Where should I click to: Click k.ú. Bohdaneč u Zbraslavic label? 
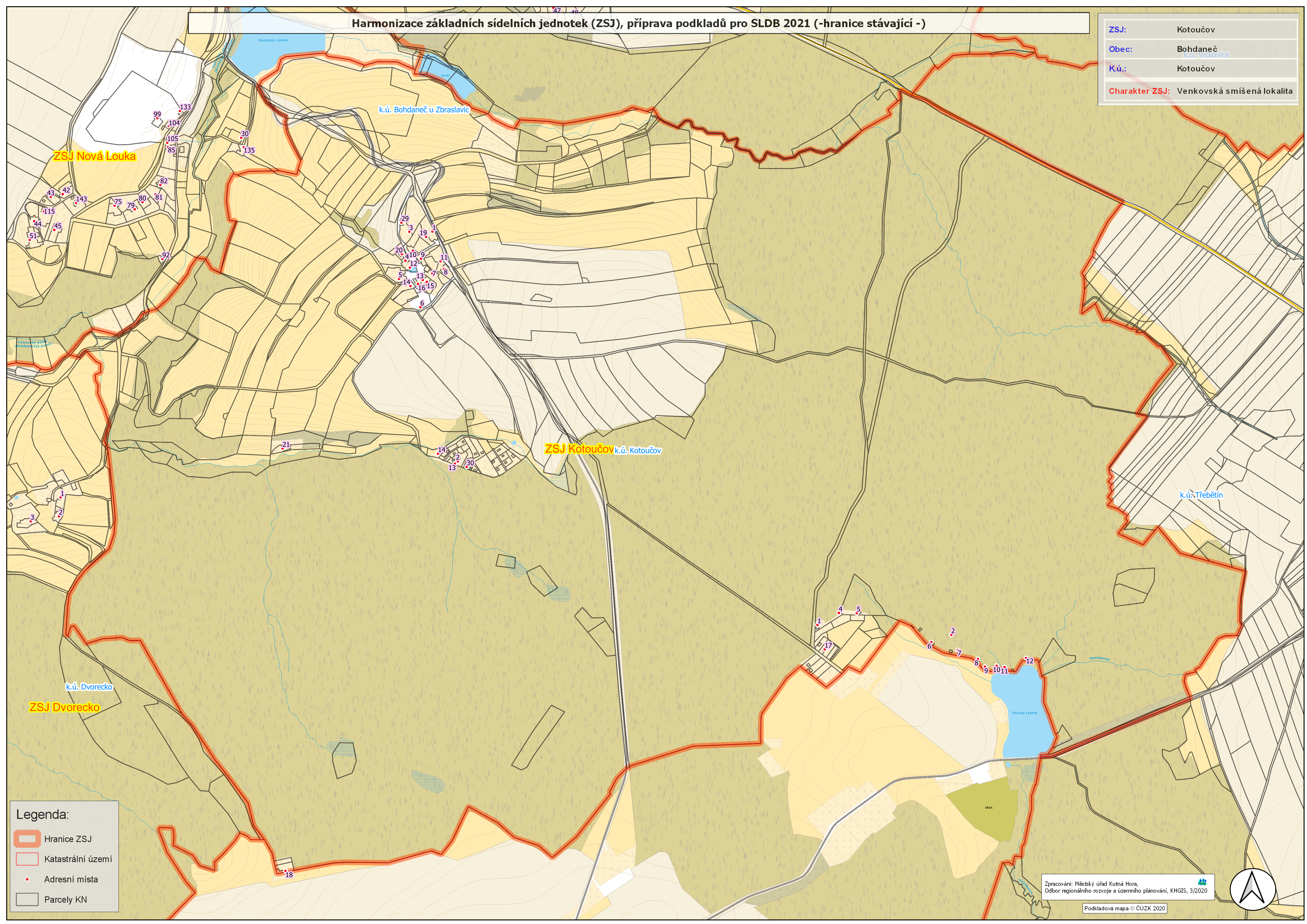coord(424,109)
